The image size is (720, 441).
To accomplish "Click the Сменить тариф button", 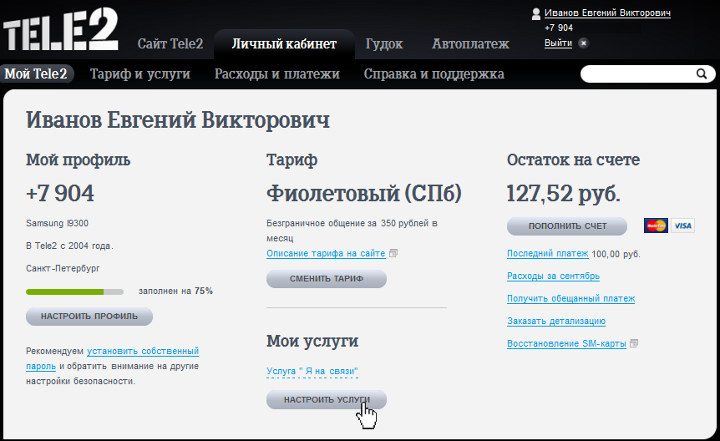I will coord(326,279).
